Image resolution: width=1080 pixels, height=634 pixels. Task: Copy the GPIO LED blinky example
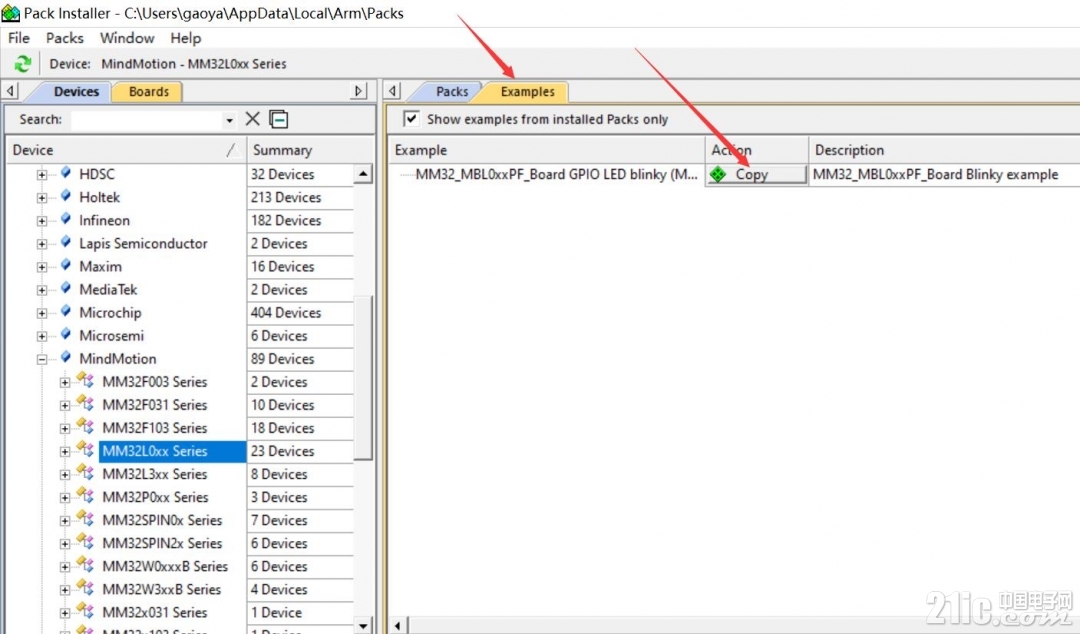click(756, 174)
